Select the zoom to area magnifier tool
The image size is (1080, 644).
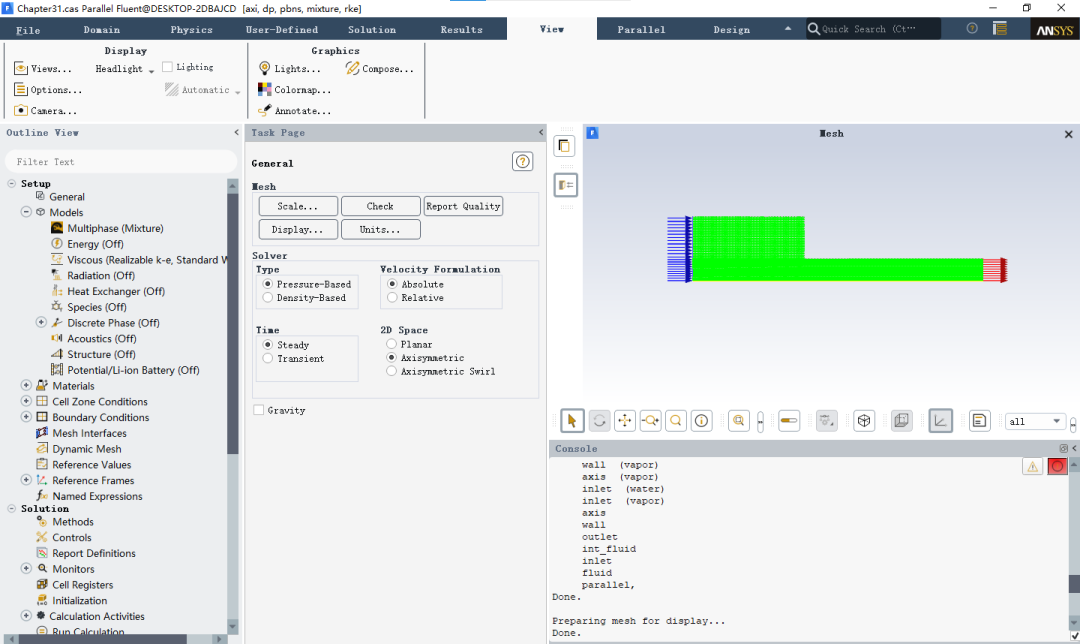[676, 421]
